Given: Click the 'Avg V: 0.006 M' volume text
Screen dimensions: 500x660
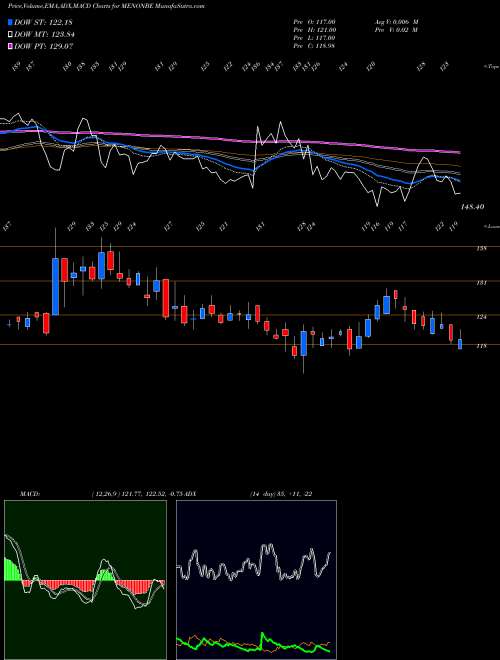Looking at the screenshot, I should pos(396,21).
